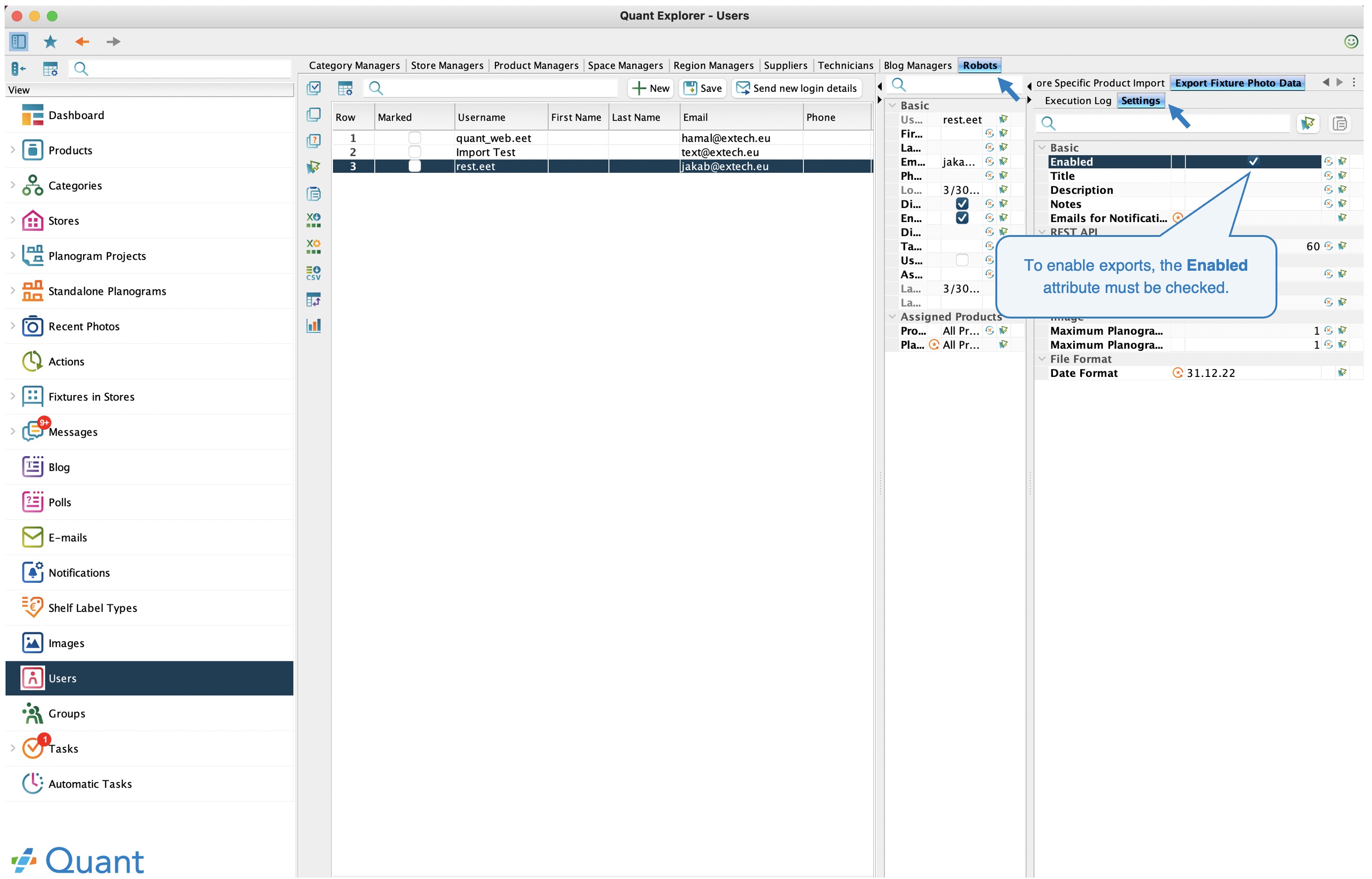The width and height of the screenshot is (1372, 879).
Task: Click the New user button
Action: click(651, 89)
